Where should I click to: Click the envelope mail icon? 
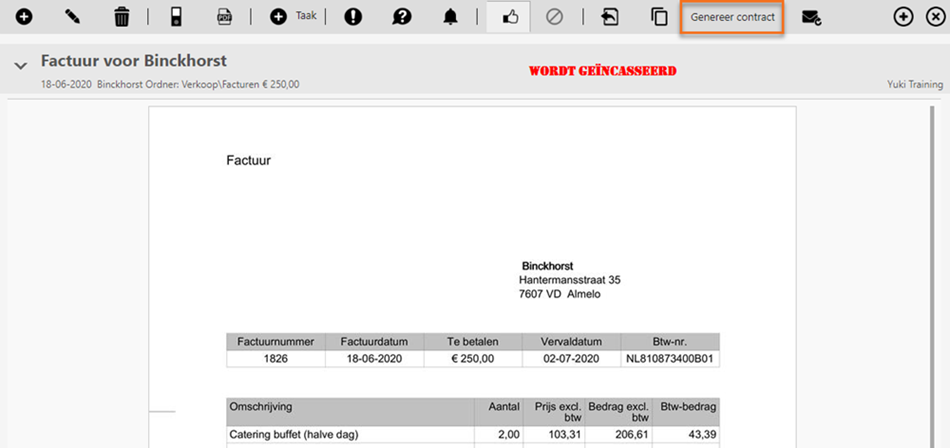811,18
